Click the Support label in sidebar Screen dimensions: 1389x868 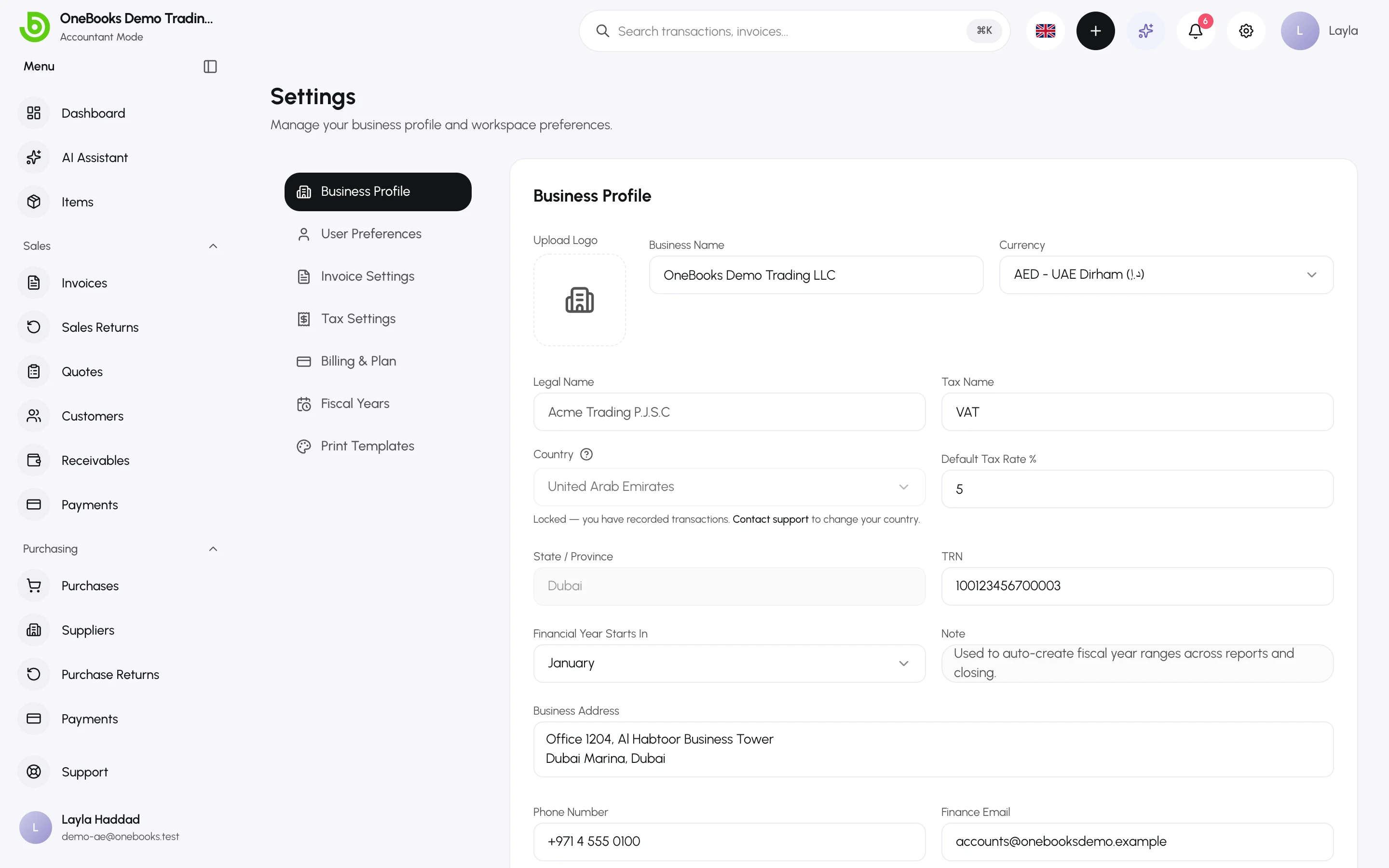(84, 772)
